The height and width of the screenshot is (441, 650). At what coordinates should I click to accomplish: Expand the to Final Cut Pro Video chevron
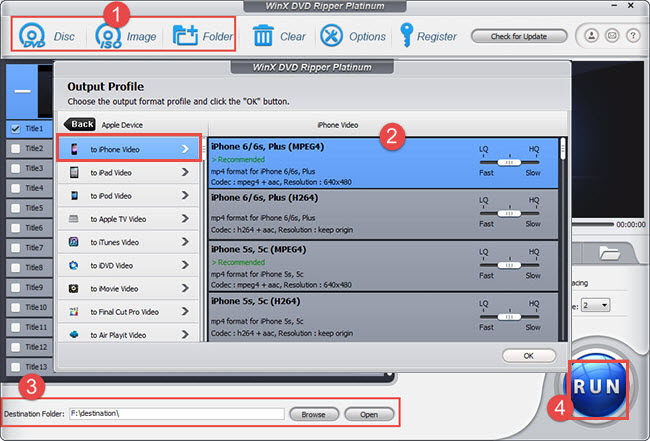(185, 312)
